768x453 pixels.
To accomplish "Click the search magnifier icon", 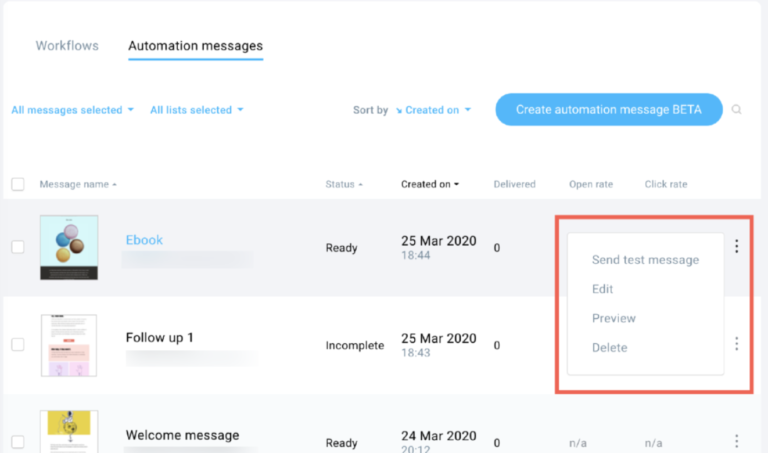I will click(737, 110).
